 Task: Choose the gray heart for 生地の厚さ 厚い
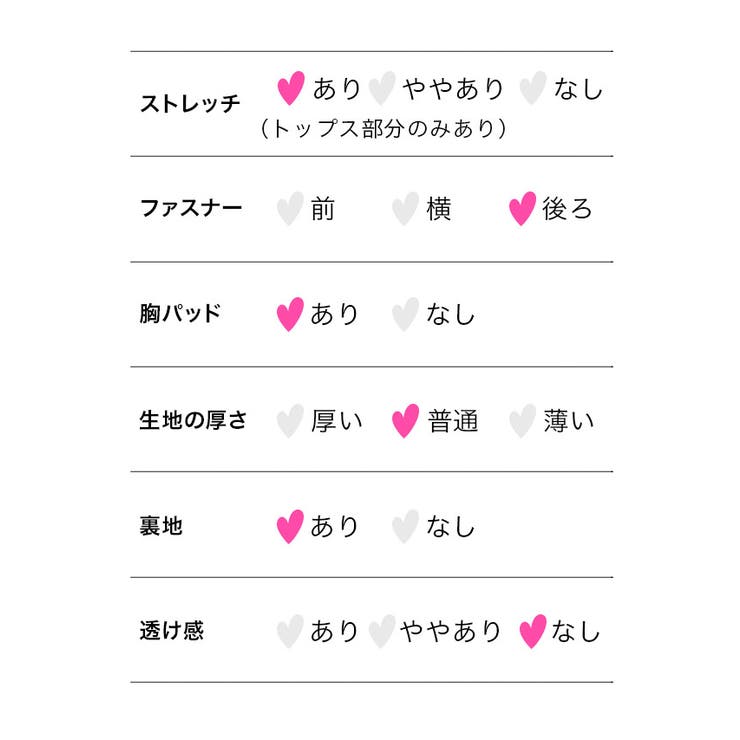290,420
